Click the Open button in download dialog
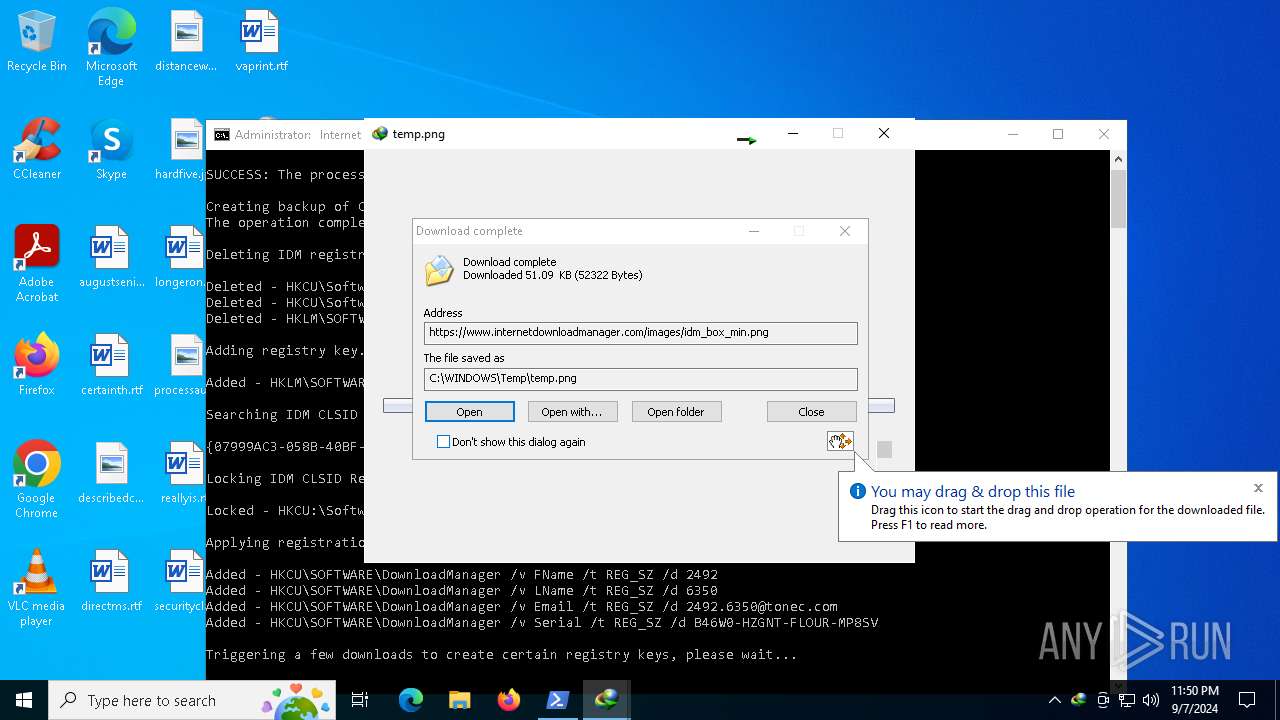The image size is (1280, 720). coord(470,412)
